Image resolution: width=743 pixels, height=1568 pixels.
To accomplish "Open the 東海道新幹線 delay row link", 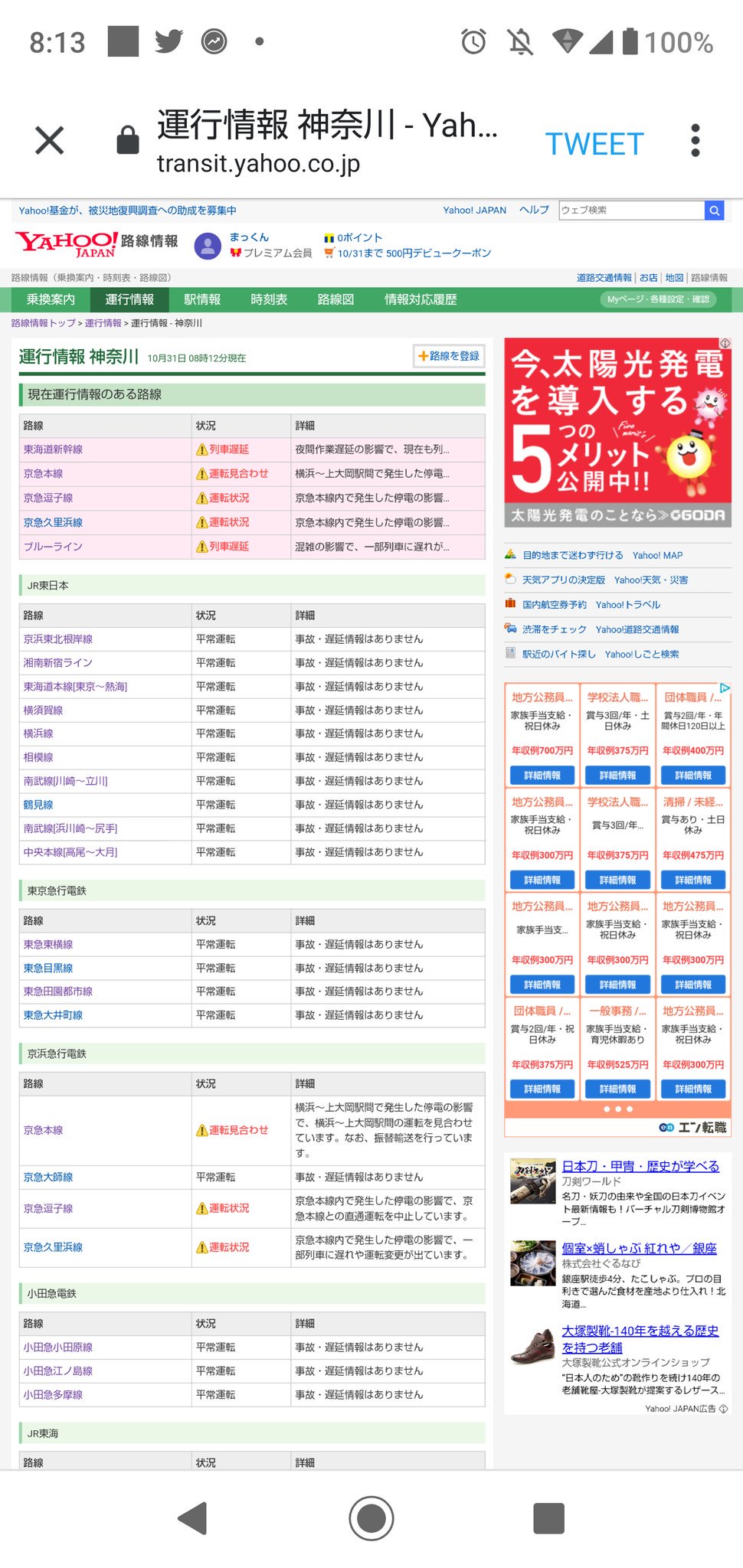I will click(53, 449).
